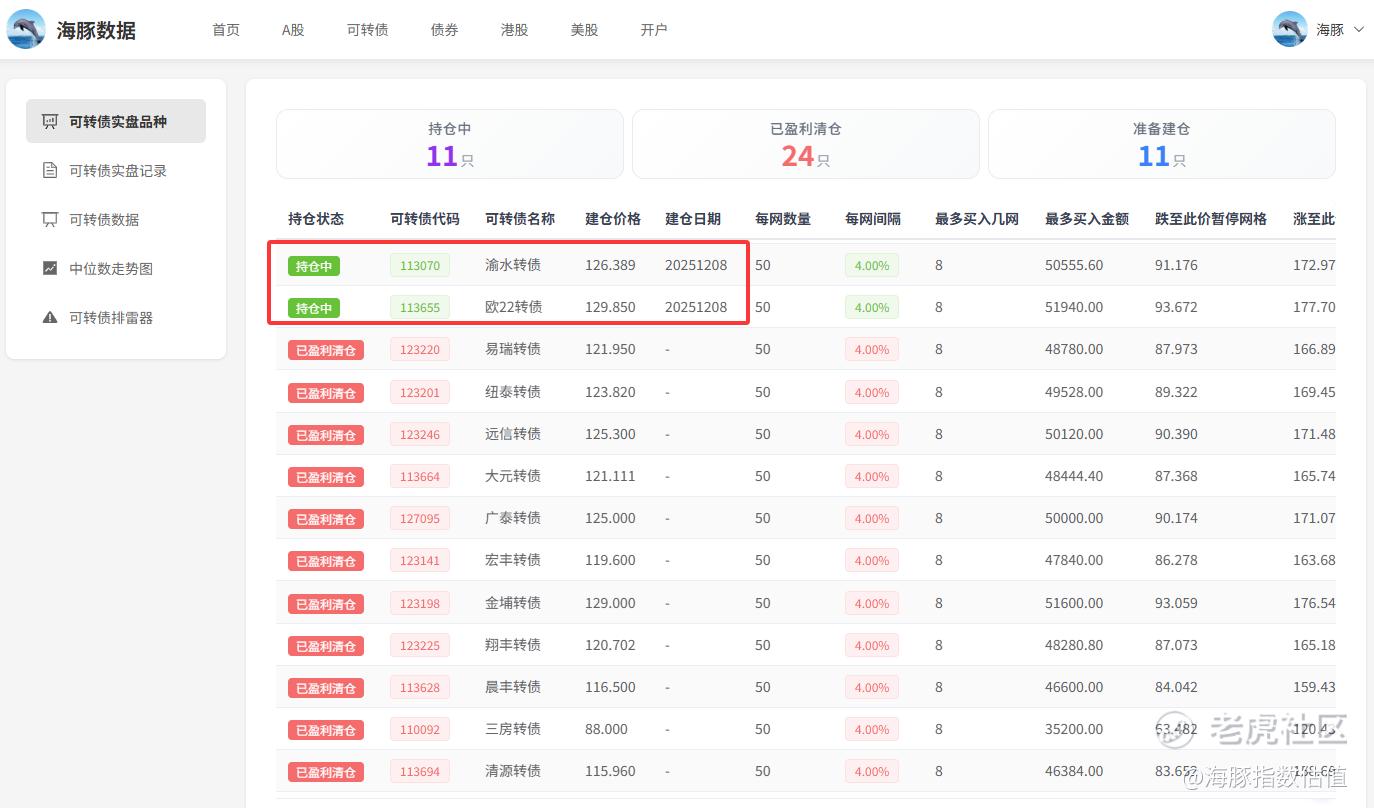Click the 翔丰转债 bond name
Screen dimensions: 1374x808
[513, 645]
